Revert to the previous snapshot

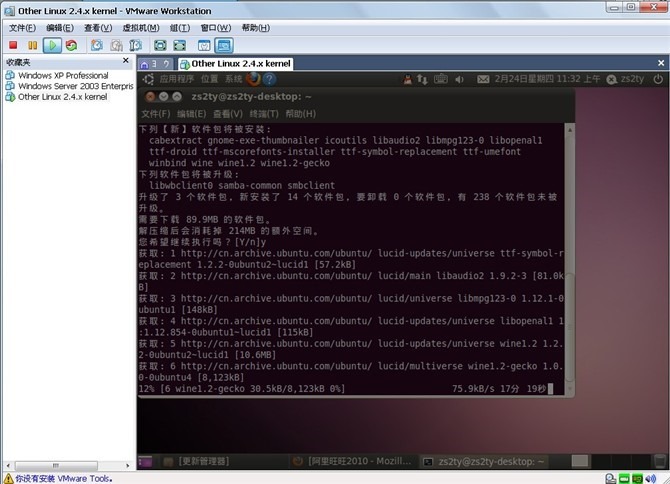(x=116, y=45)
